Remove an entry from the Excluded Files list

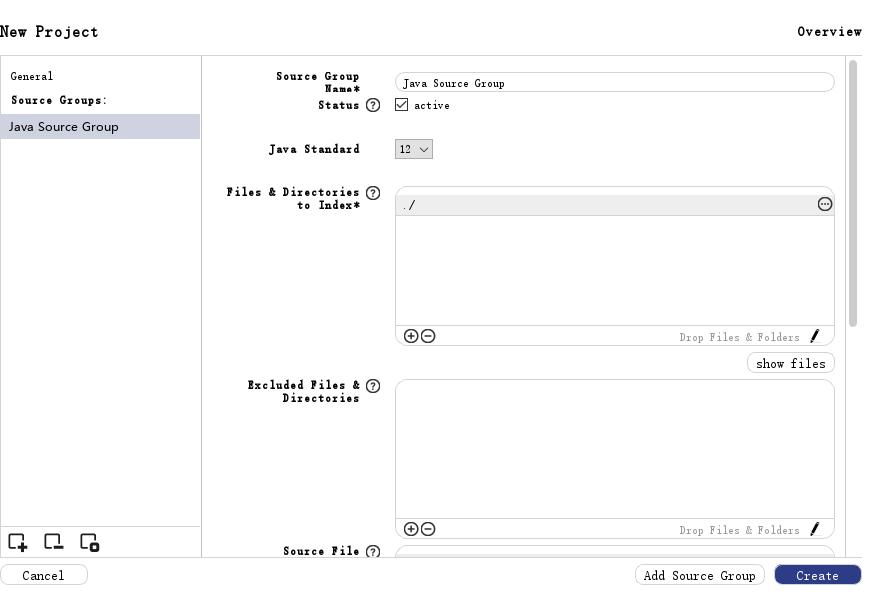point(428,529)
